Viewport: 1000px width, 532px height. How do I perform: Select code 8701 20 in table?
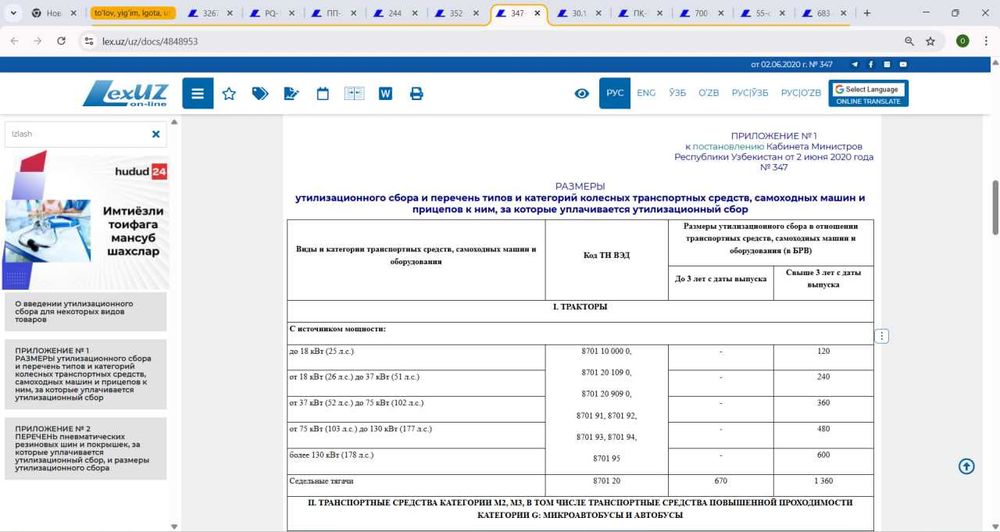coord(607,480)
